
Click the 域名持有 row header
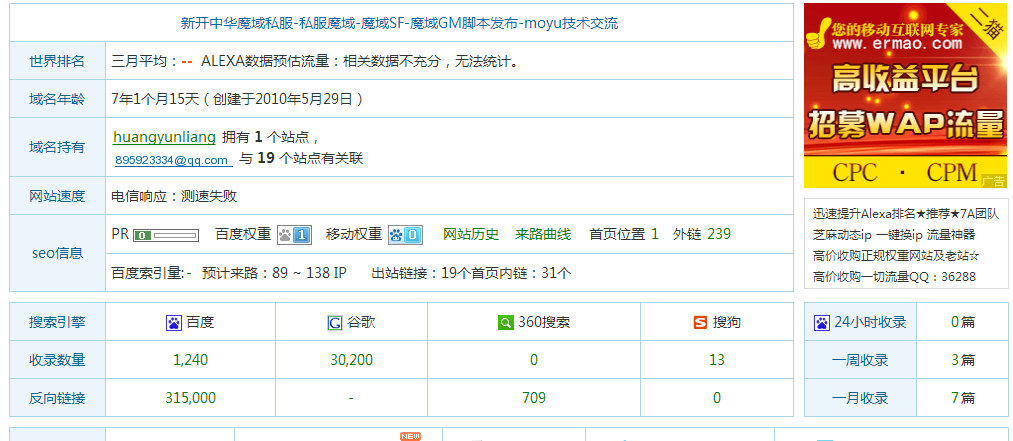pos(57,147)
